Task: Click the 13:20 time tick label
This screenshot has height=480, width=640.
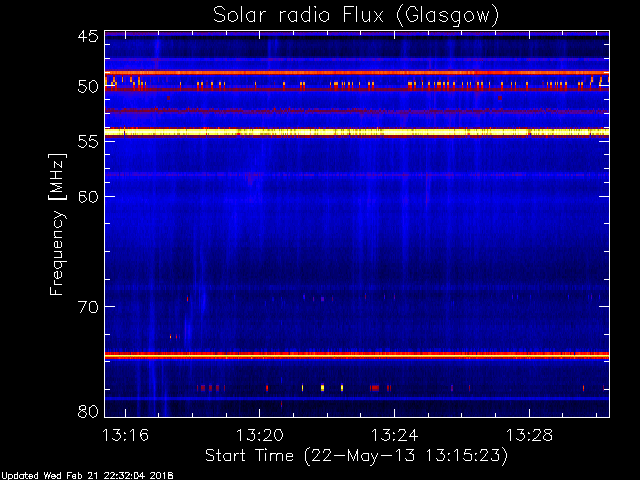Action: [260, 435]
